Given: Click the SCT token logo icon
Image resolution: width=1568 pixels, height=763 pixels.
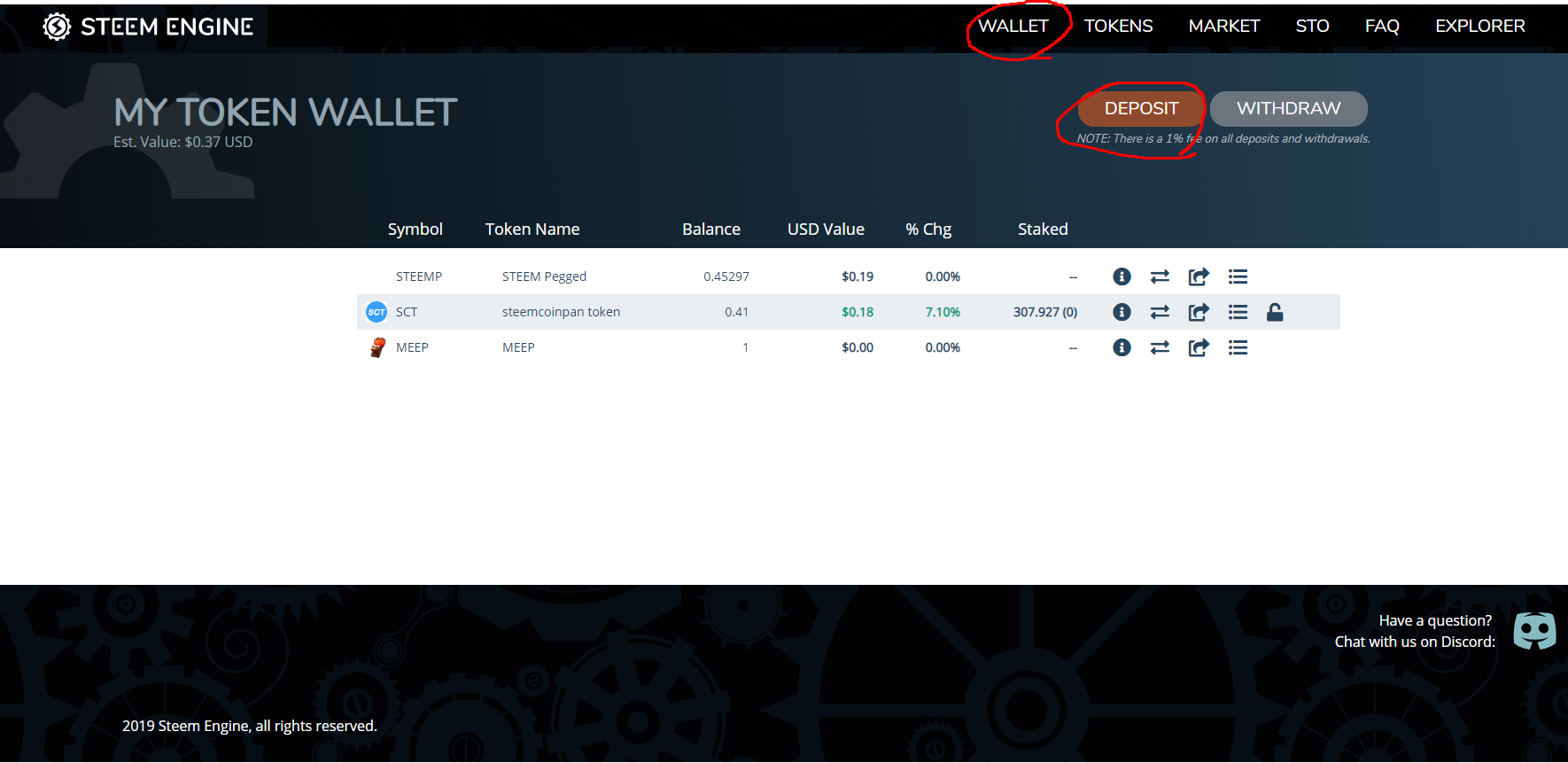Looking at the screenshot, I should click(376, 312).
